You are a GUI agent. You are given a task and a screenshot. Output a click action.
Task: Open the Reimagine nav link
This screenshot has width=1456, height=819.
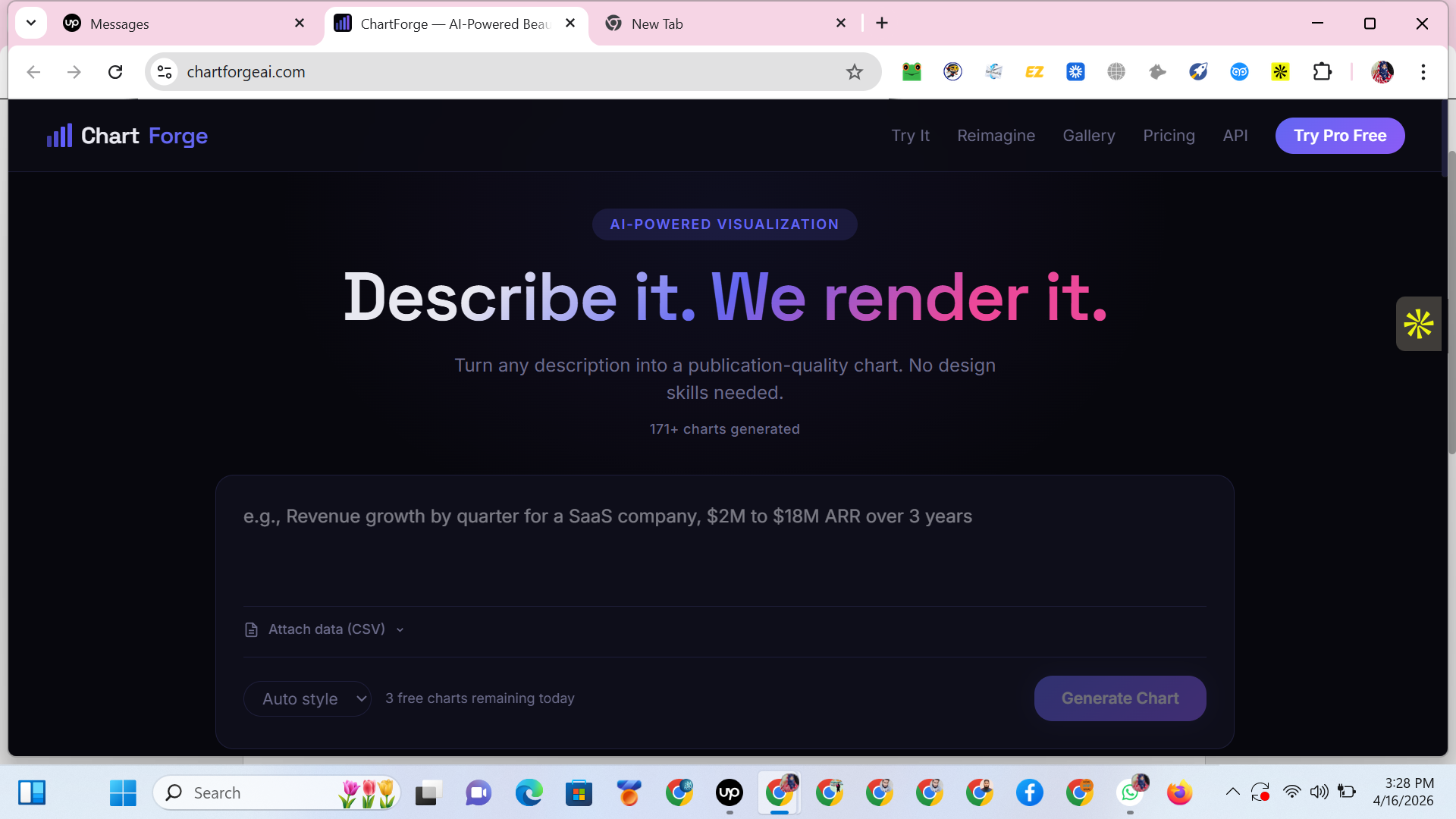[x=996, y=136]
